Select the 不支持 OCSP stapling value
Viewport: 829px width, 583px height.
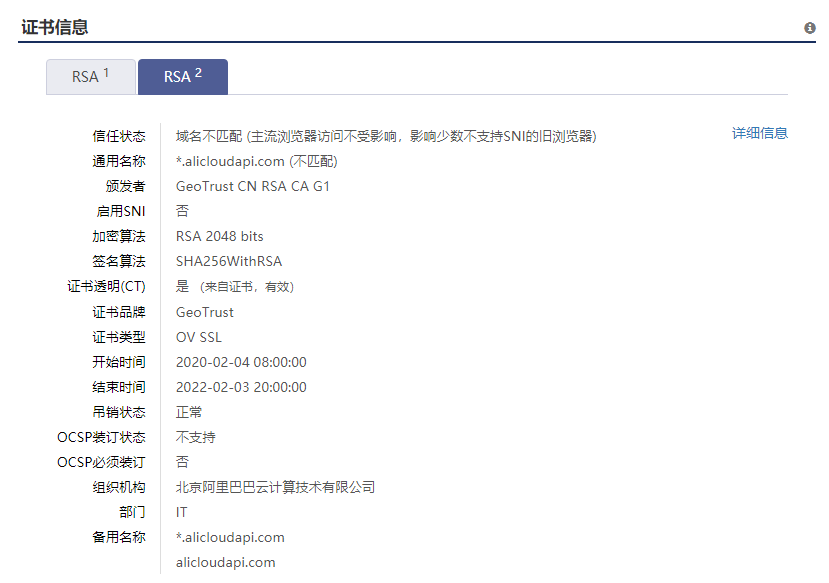[196, 437]
